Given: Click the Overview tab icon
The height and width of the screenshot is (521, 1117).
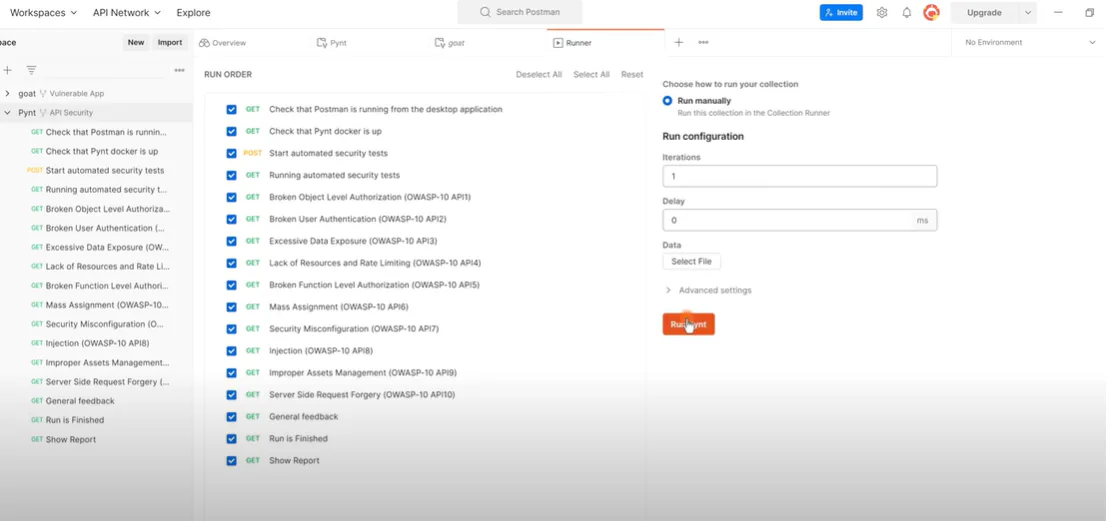Looking at the screenshot, I should 204,43.
